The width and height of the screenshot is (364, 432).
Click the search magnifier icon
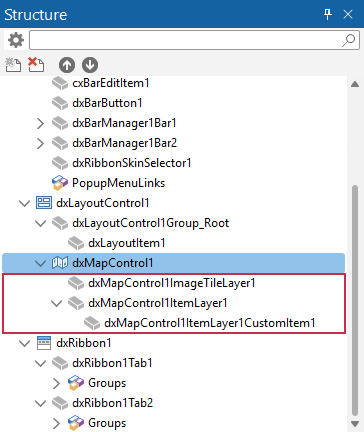(349, 40)
